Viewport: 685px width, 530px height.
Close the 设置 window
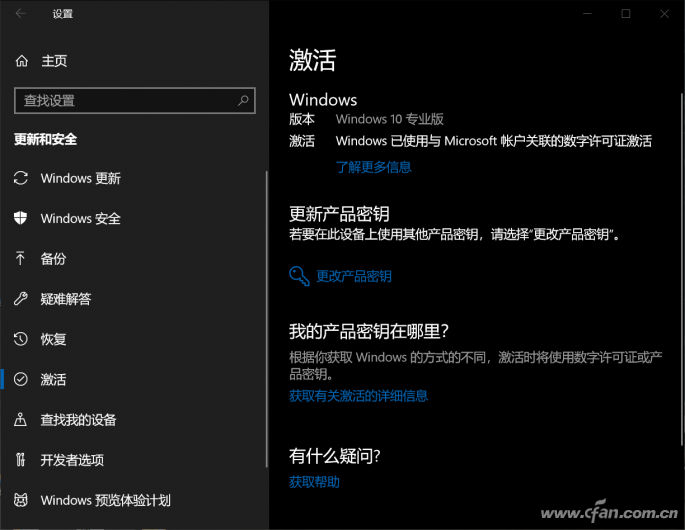664,14
